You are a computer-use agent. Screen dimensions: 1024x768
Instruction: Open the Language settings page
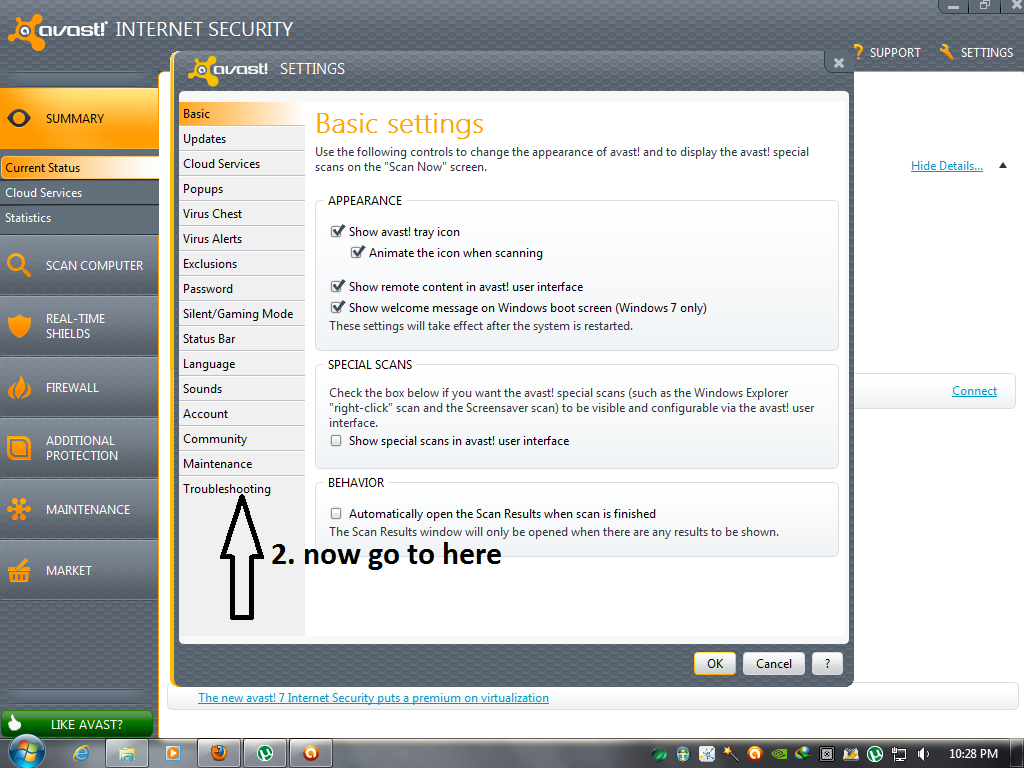point(242,364)
